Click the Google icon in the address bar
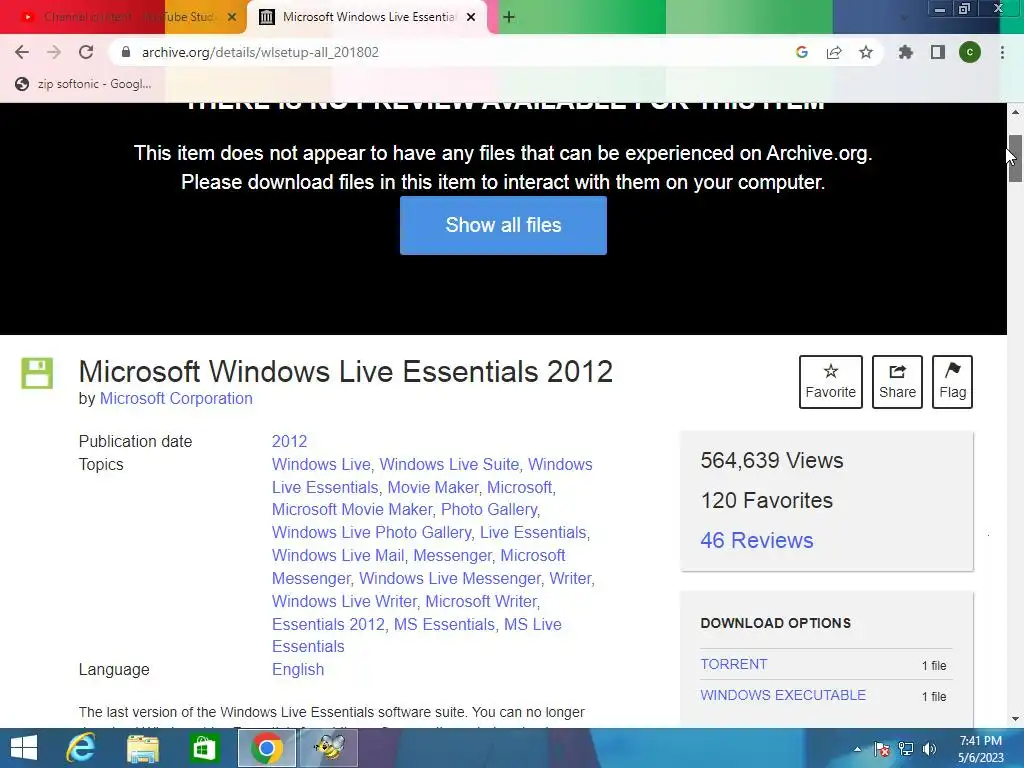The width and height of the screenshot is (1024, 768). coord(802,52)
